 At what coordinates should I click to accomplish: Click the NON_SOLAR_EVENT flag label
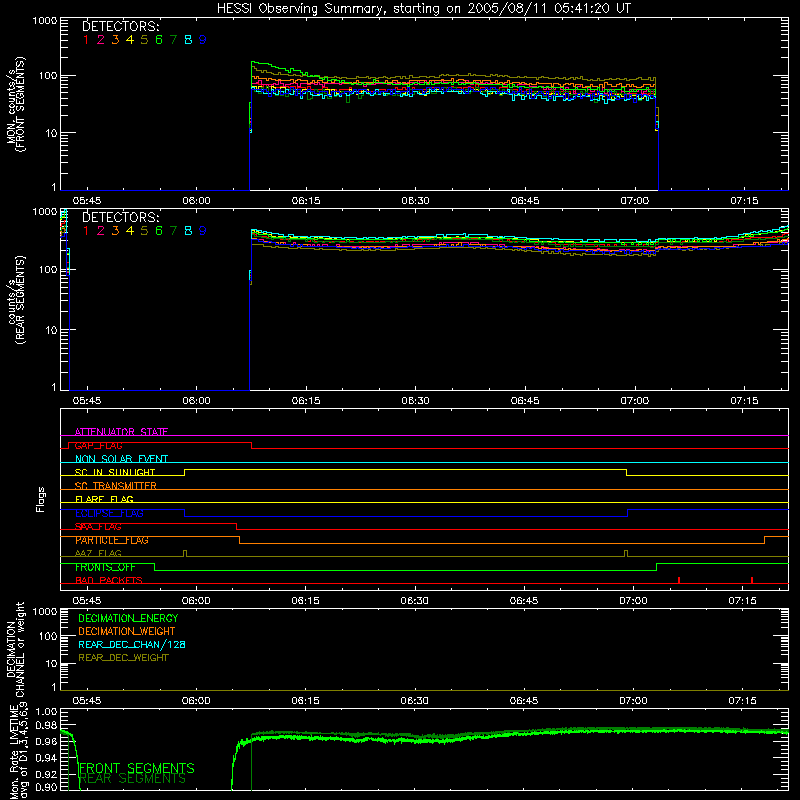click(121, 459)
